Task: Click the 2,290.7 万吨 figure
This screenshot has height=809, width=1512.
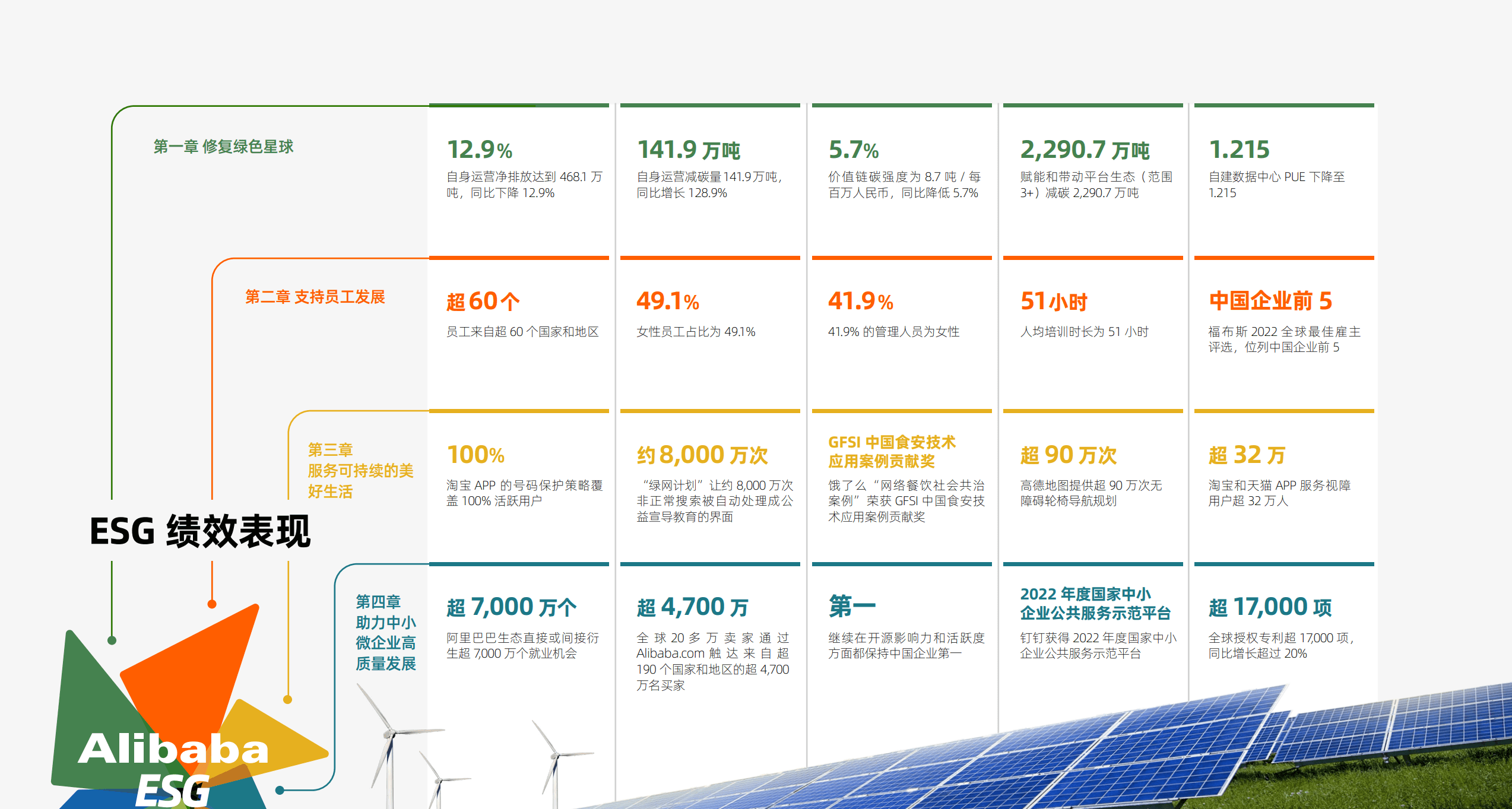Action: click(1085, 150)
